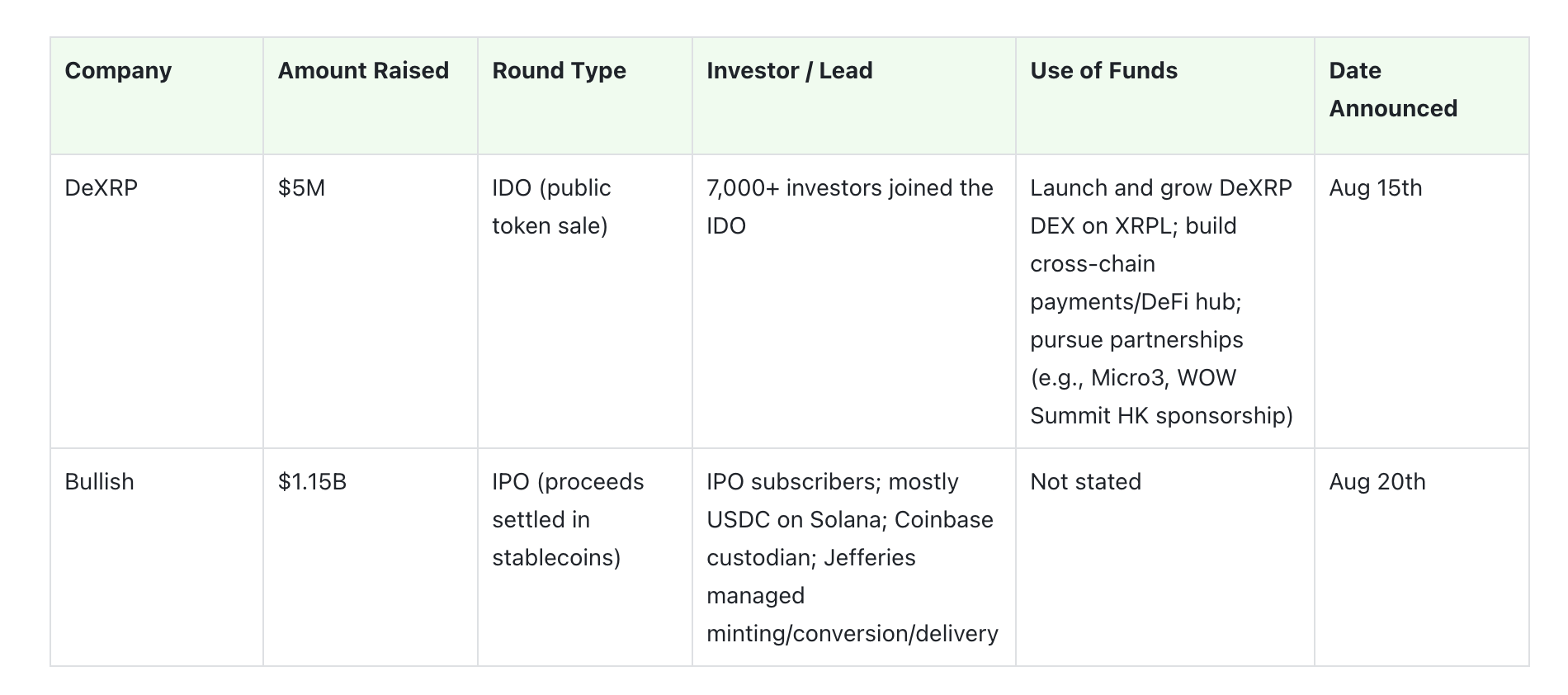This screenshot has height=695, width=1568.
Task: Select the Aug 20th date cell
Action: point(1377,482)
